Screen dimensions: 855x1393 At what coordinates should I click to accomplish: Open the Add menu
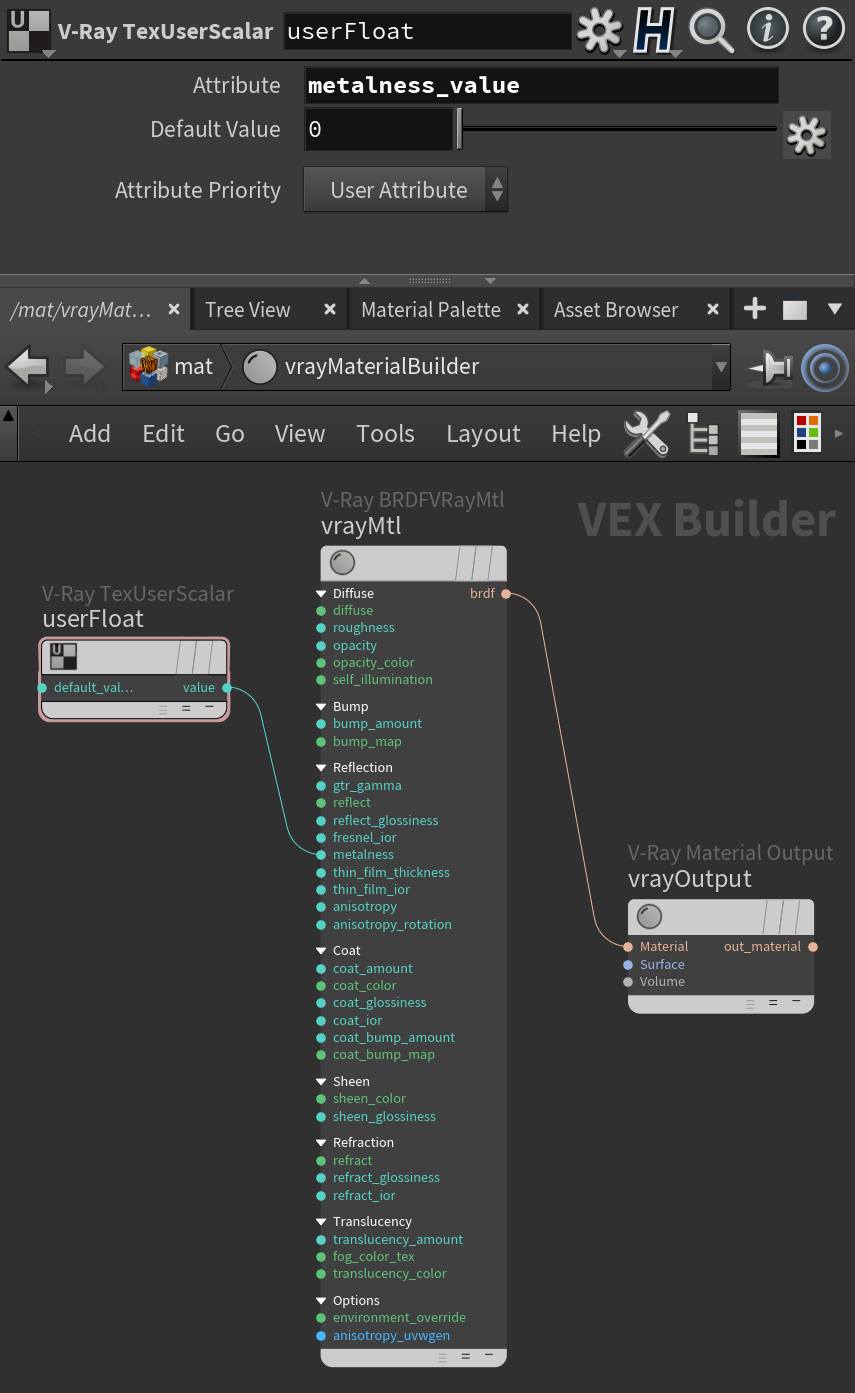[89, 434]
